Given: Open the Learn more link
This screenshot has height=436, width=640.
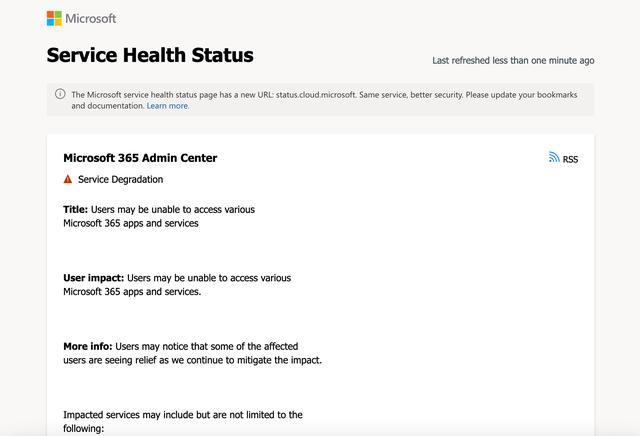Looking at the screenshot, I should point(168,106).
